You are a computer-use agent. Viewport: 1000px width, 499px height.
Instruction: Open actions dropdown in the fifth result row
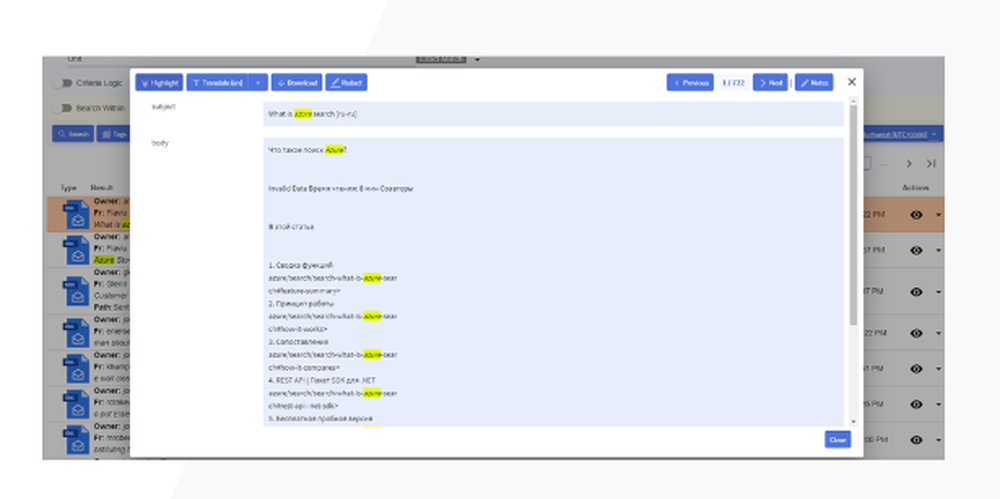(x=938, y=369)
